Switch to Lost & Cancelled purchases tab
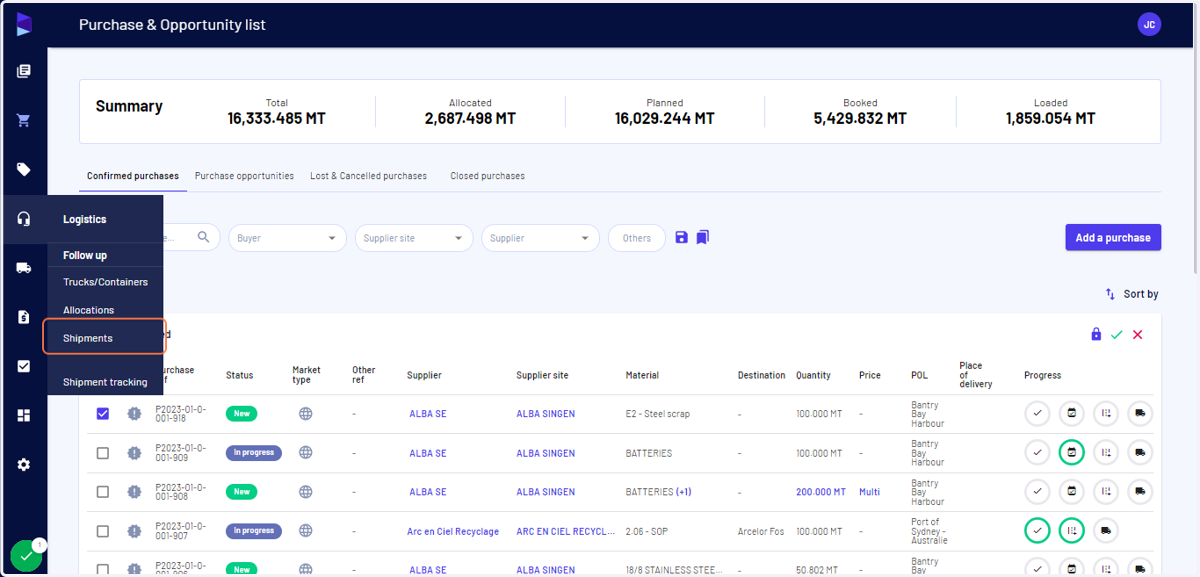The width and height of the screenshot is (1200, 577). [368, 176]
